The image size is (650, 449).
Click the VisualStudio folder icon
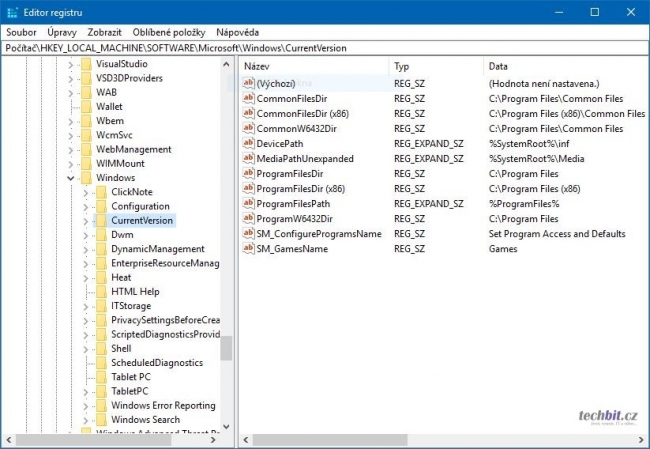(86, 64)
